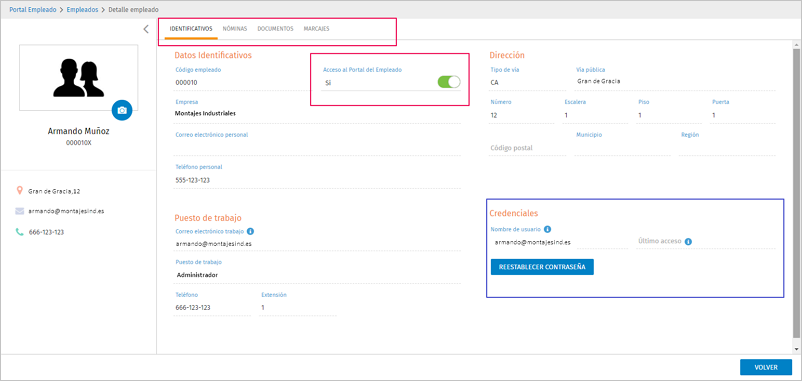
Task: Click the camera icon to change photo
Action: pos(122,110)
